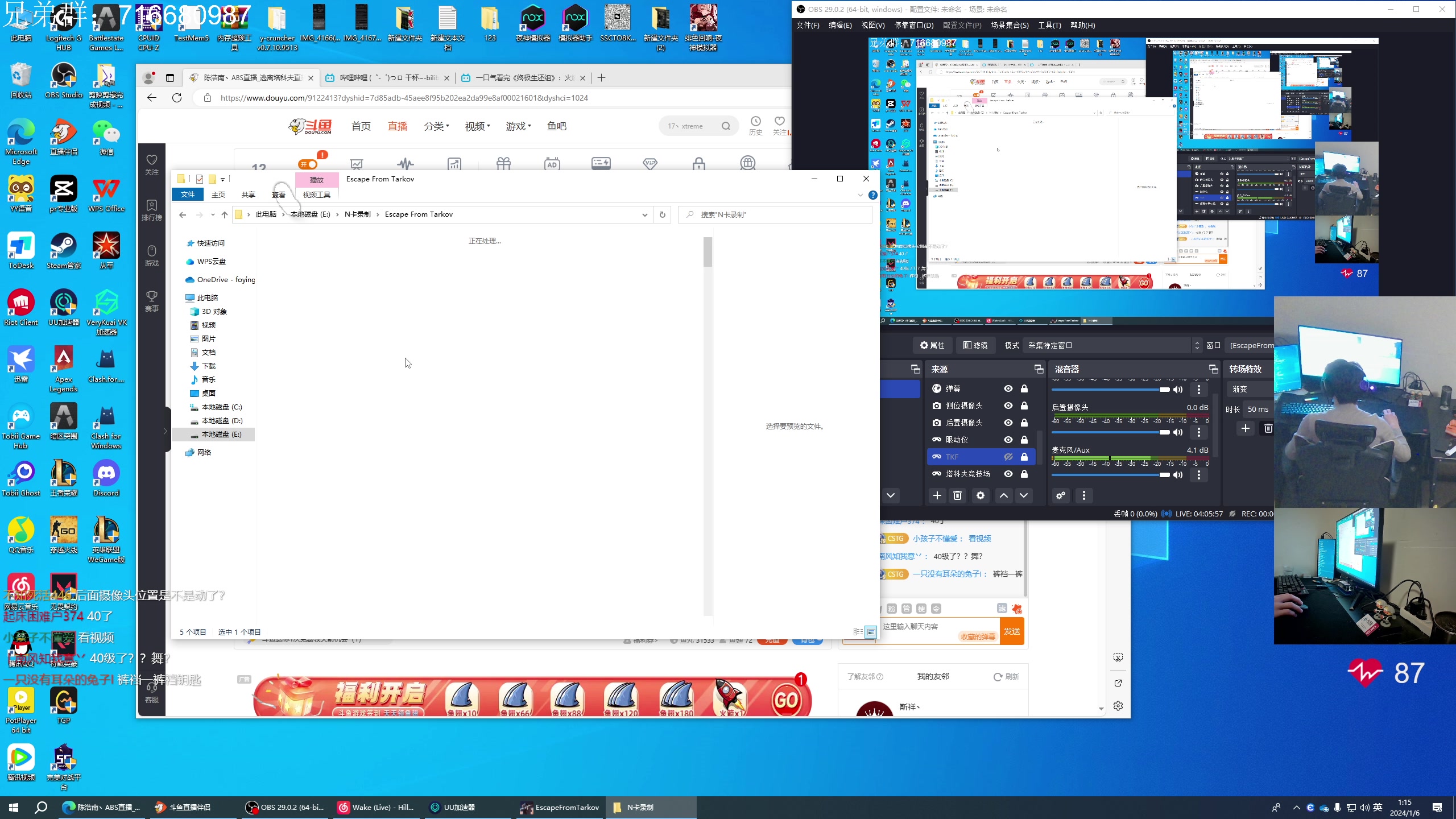
Task: Open Edge tab actions menu icon
Action: (x=169, y=78)
